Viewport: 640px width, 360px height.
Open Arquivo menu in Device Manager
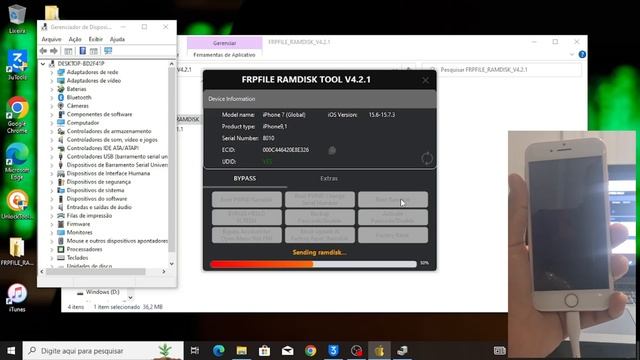click(51, 39)
